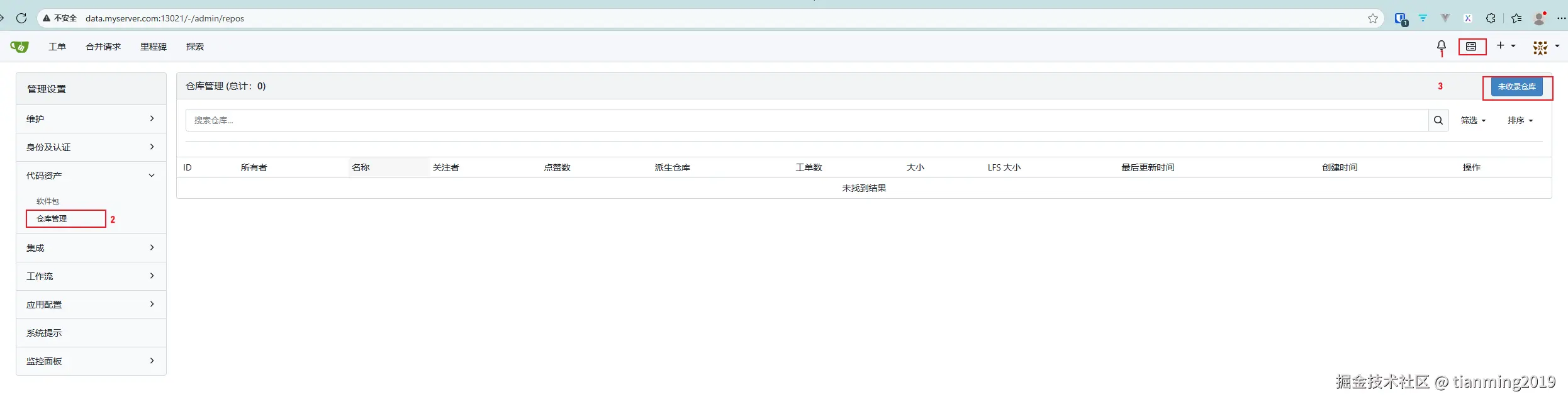
Task: Click the 不安全 security warning indicator
Action: (60, 18)
